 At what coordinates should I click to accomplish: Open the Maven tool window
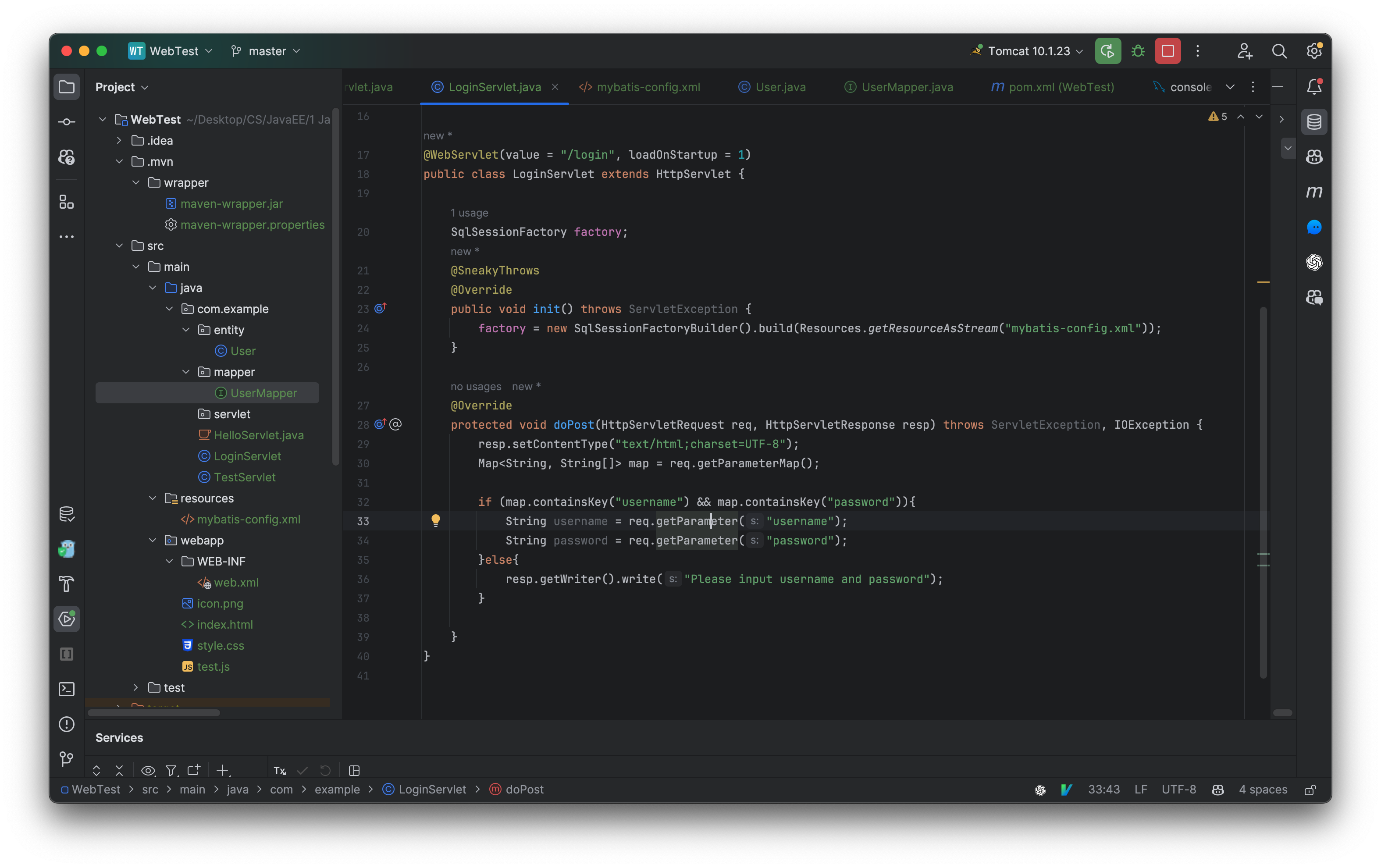pyautogui.click(x=1314, y=192)
